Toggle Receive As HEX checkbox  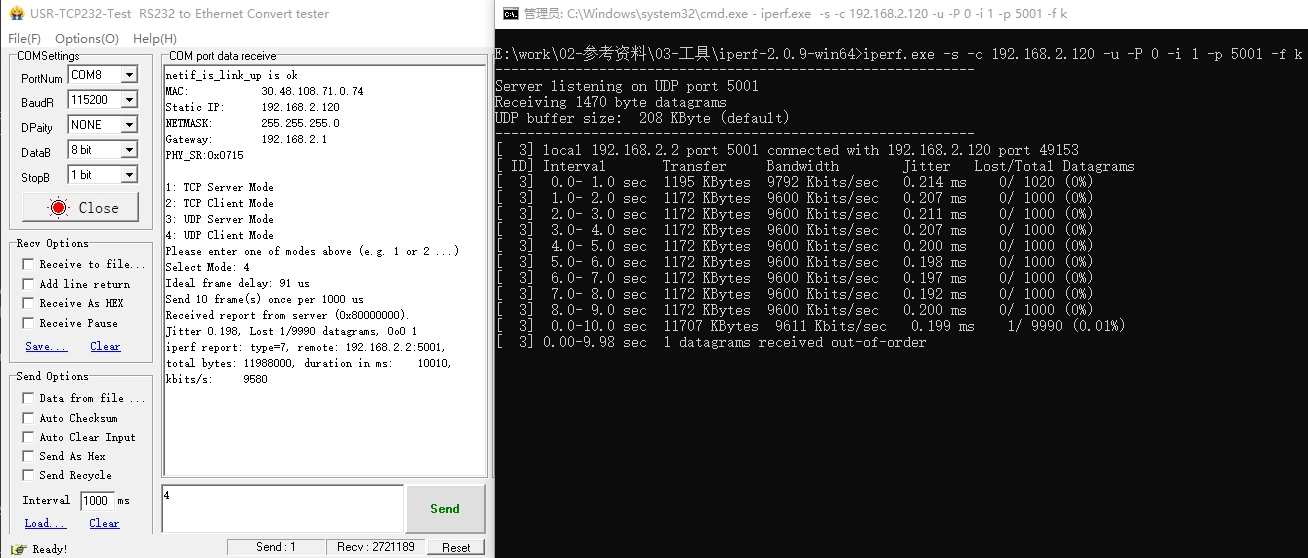(x=28, y=304)
